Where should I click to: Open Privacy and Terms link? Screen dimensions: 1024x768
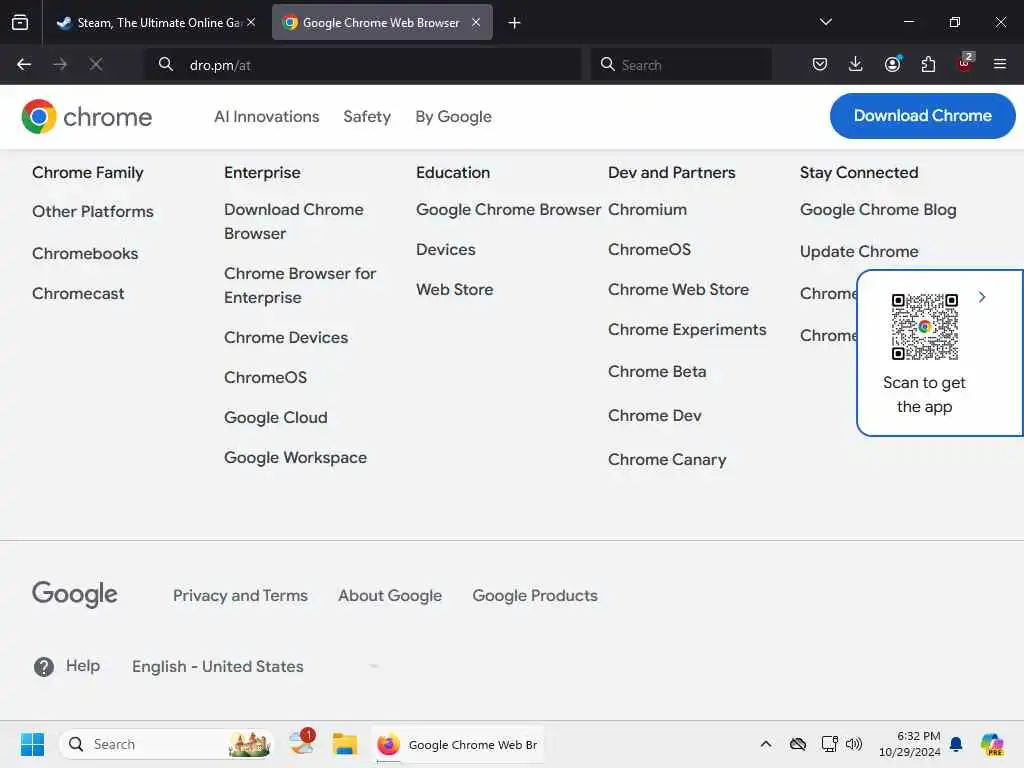click(240, 596)
